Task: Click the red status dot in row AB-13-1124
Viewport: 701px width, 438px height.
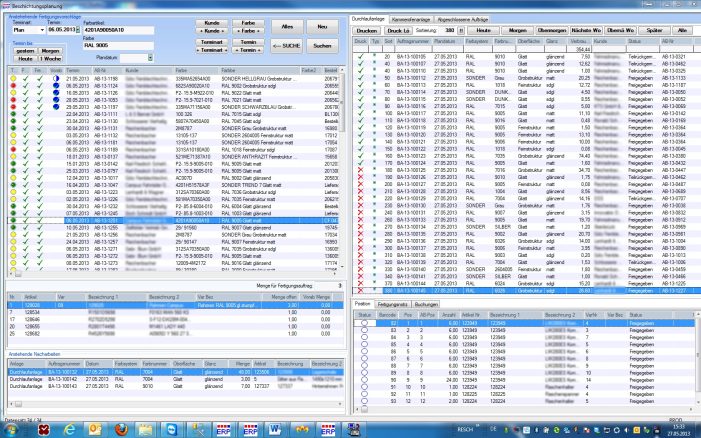Action: point(13,86)
